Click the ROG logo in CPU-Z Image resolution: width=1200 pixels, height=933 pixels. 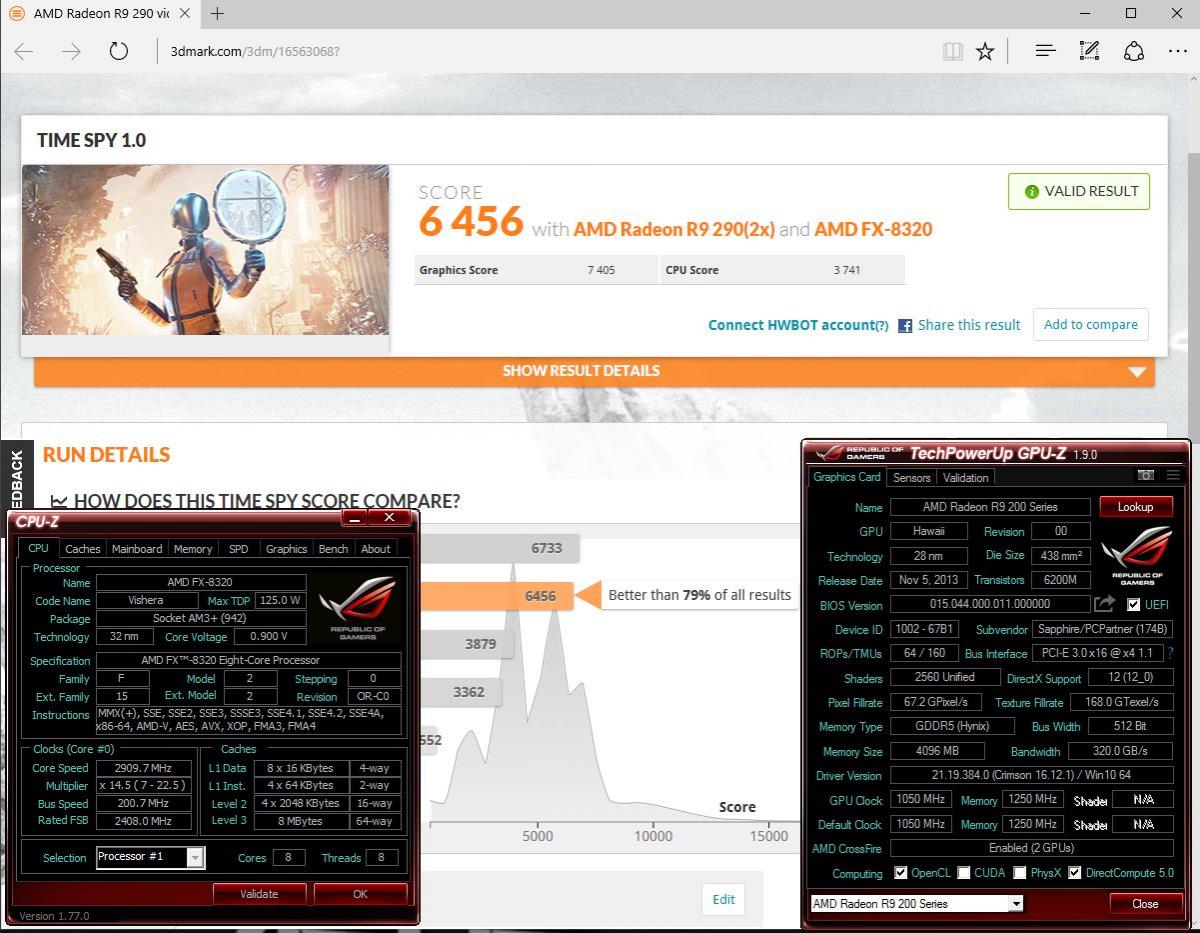tap(357, 607)
